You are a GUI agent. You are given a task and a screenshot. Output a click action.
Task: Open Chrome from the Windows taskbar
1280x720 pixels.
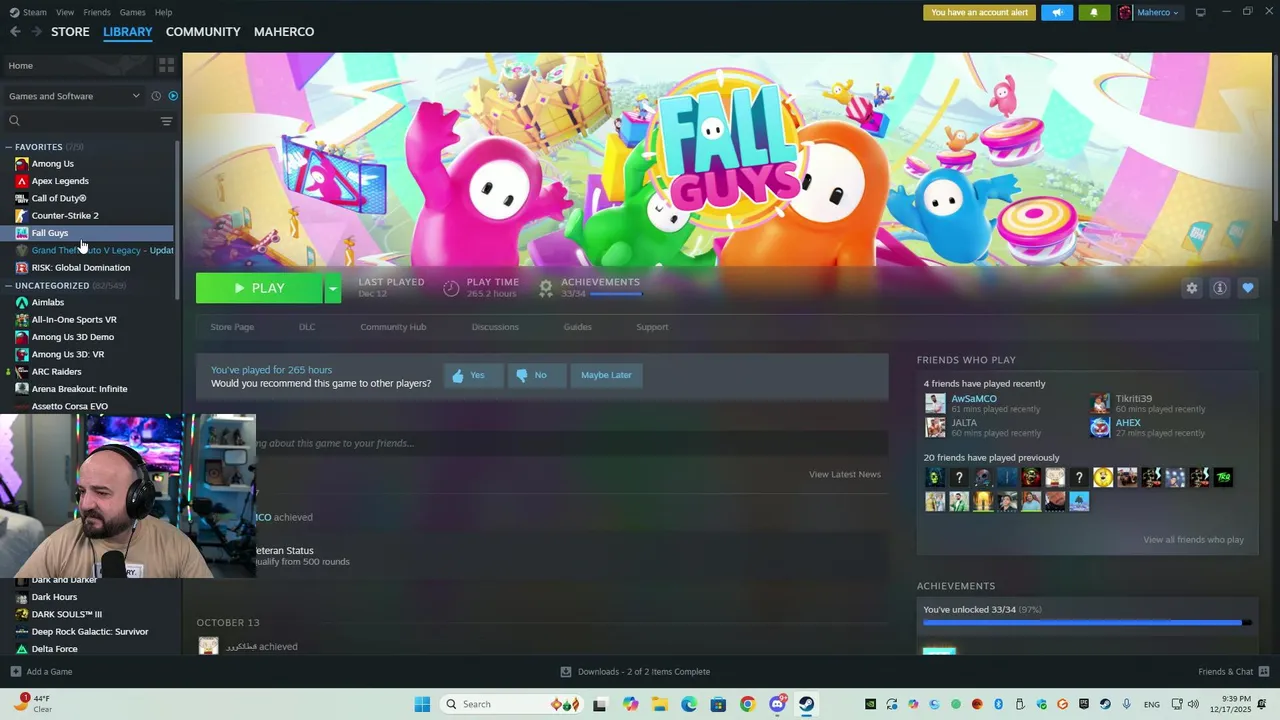(747, 704)
